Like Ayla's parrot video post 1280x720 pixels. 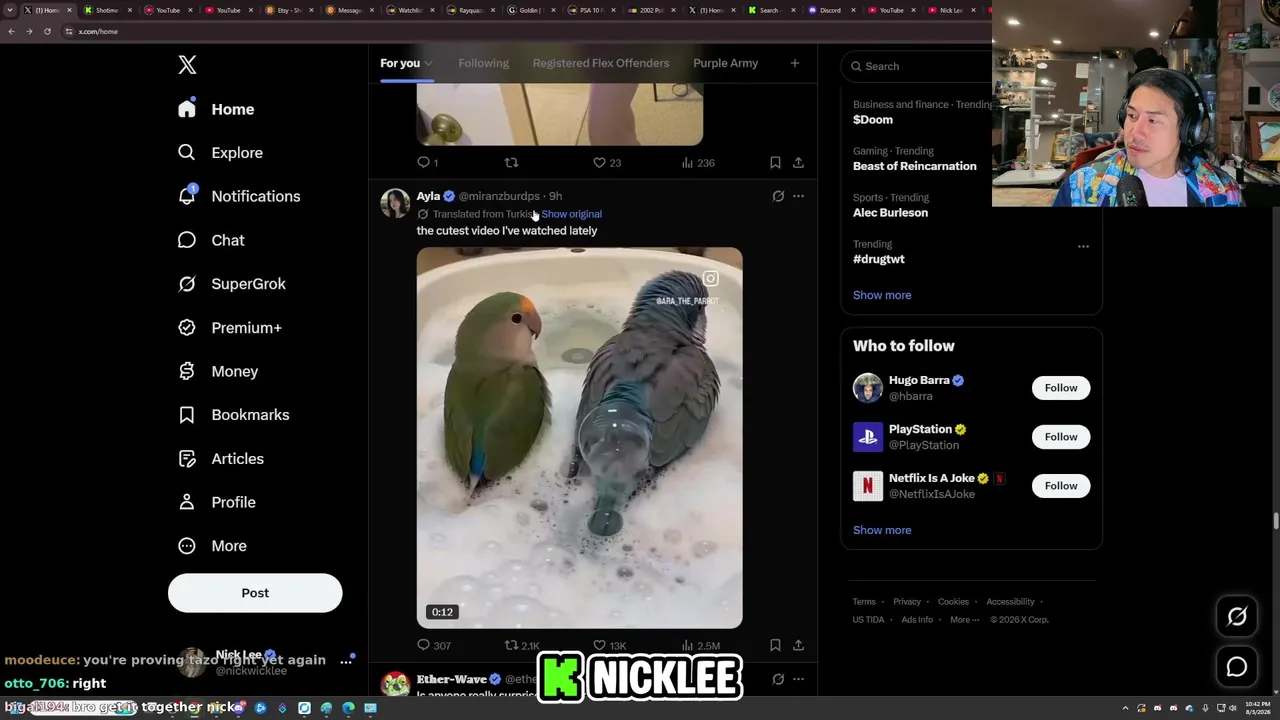[609, 646]
